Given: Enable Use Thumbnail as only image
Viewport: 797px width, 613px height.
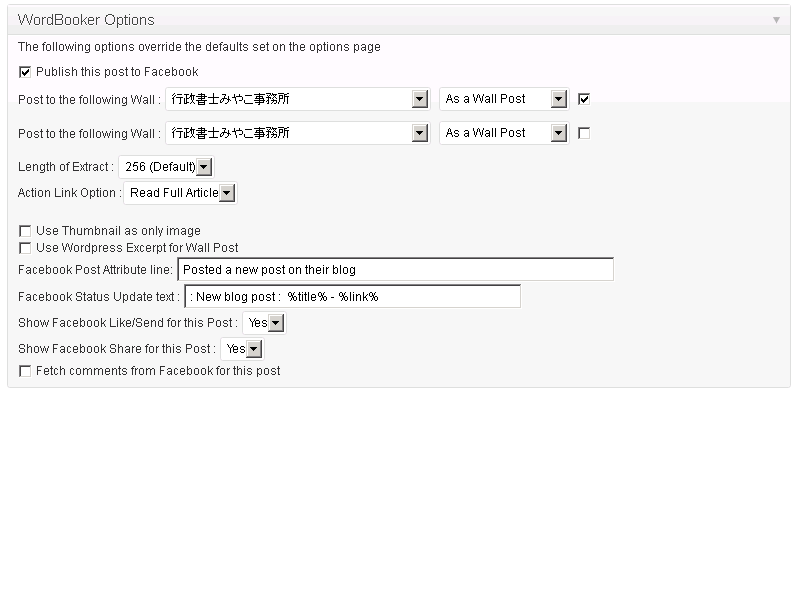Looking at the screenshot, I should 25,231.
